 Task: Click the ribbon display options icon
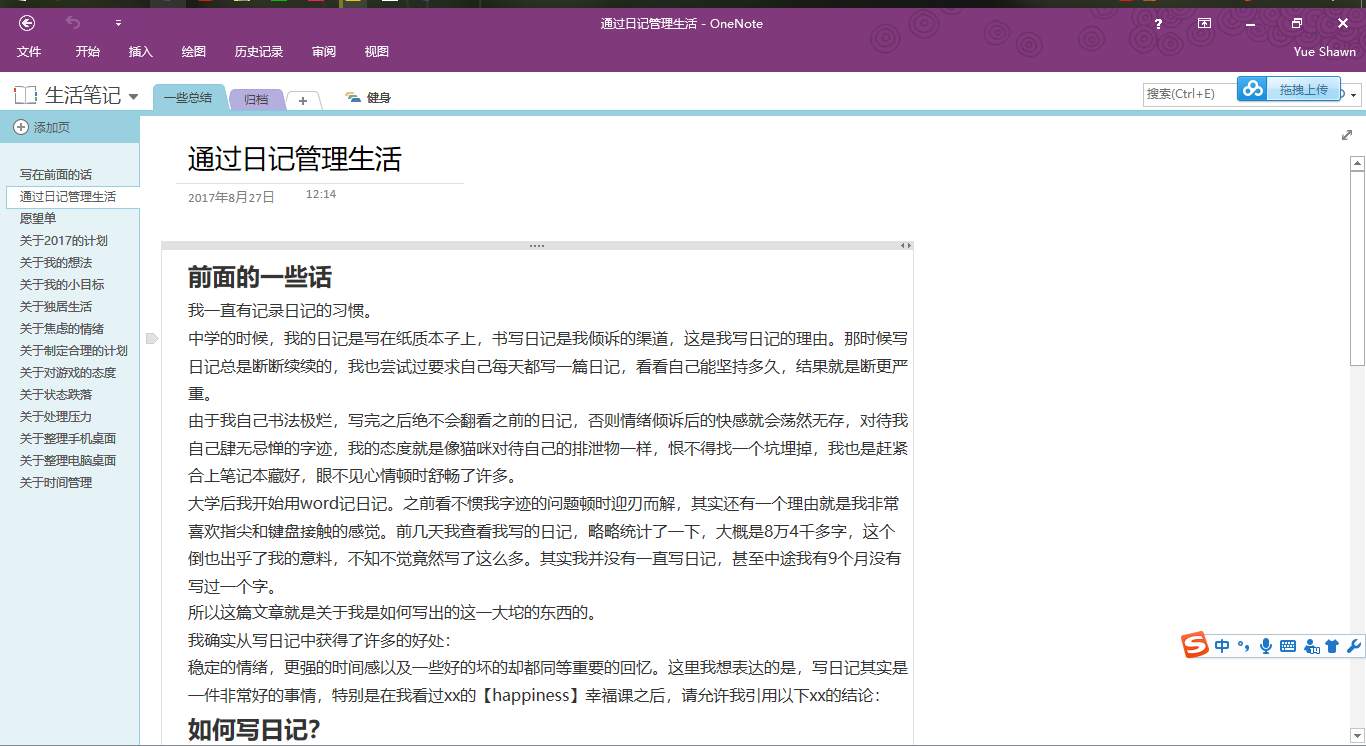click(x=1204, y=23)
